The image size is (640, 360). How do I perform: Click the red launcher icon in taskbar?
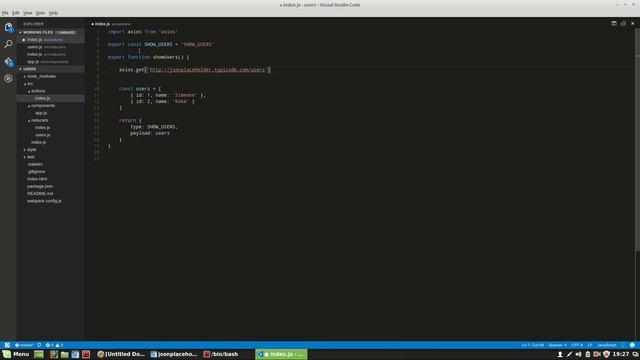[x=86, y=354]
